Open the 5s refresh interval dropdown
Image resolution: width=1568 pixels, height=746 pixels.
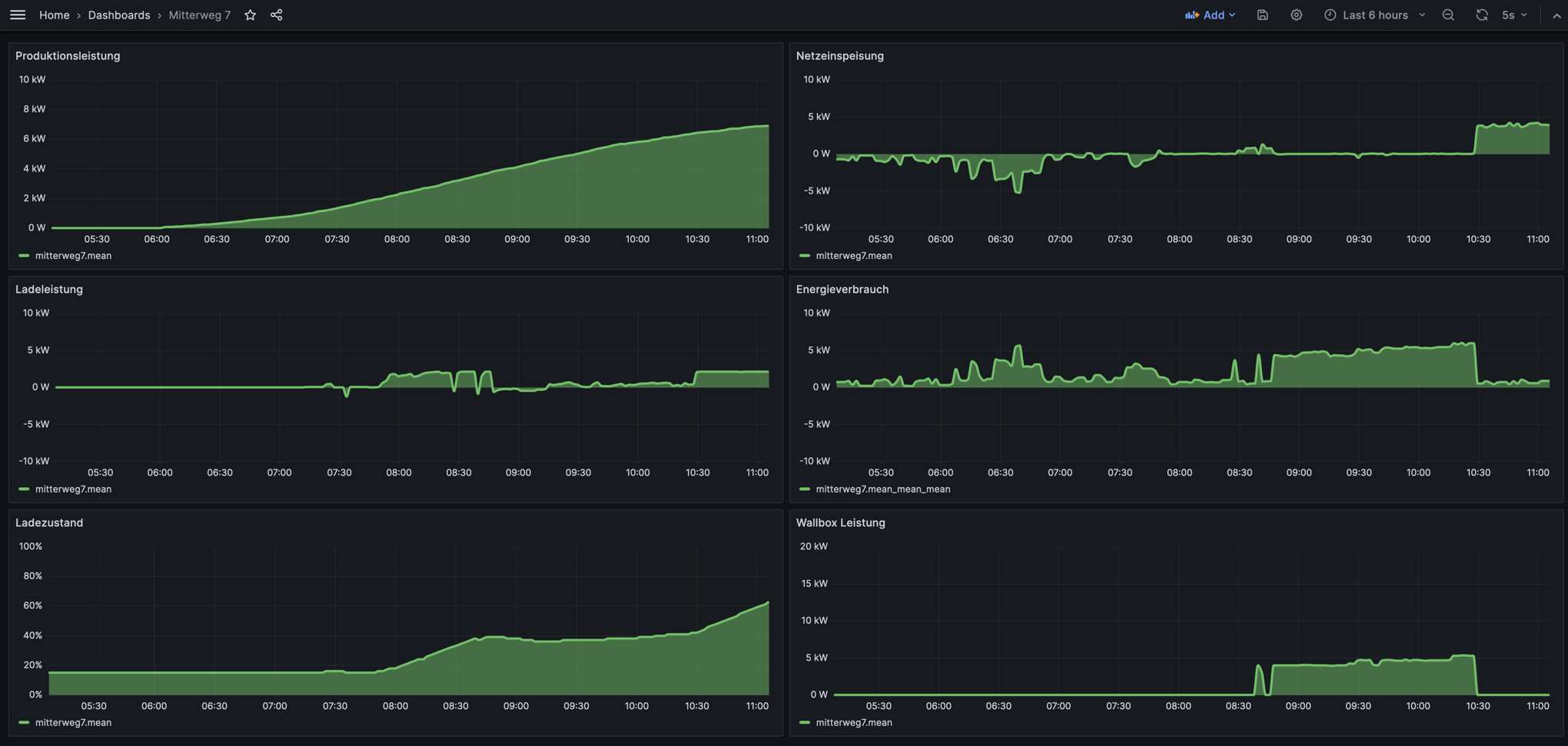click(x=1514, y=15)
